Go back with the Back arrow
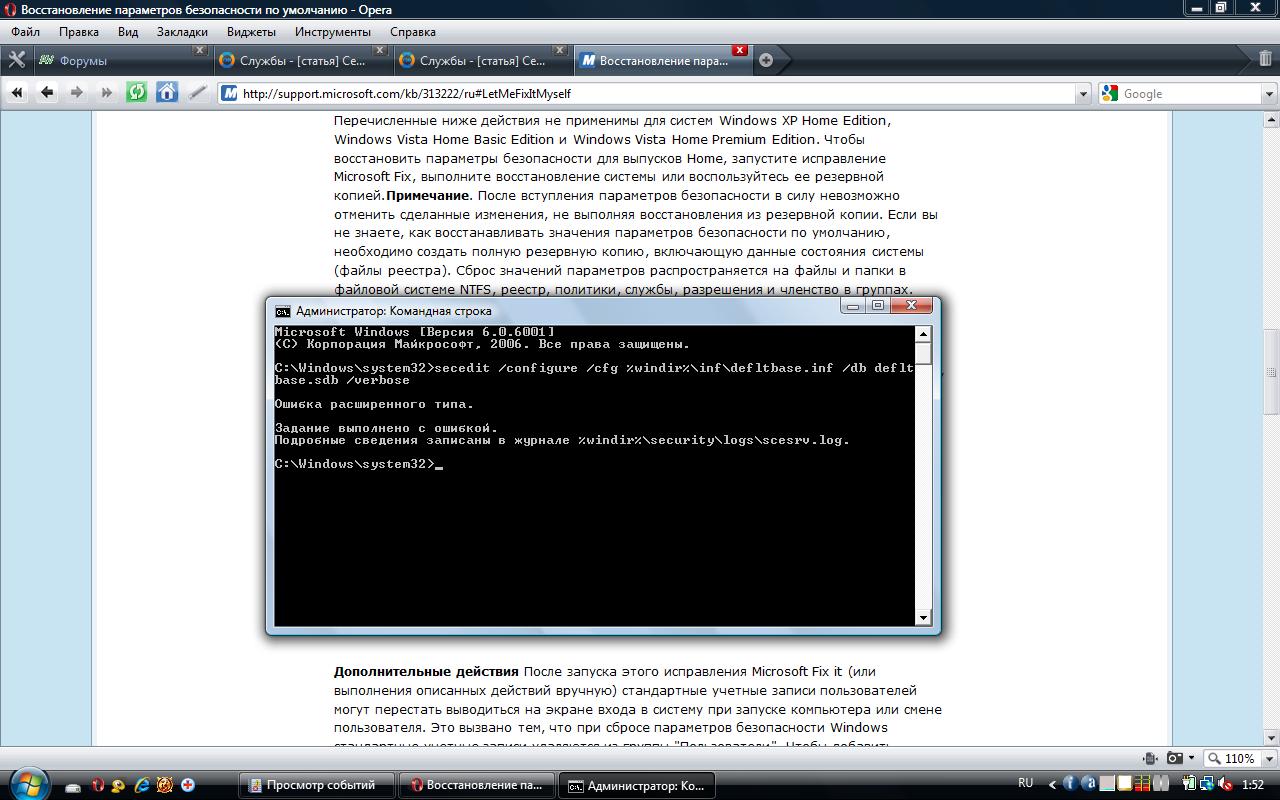Image resolution: width=1280 pixels, height=800 pixels. 47,93
